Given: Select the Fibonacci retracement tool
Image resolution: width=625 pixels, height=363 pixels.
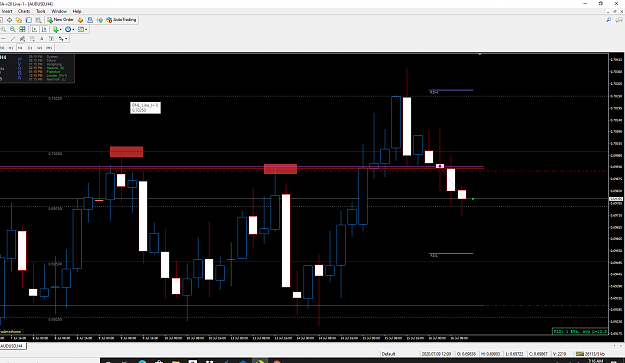Looking at the screenshot, I should [32, 39].
